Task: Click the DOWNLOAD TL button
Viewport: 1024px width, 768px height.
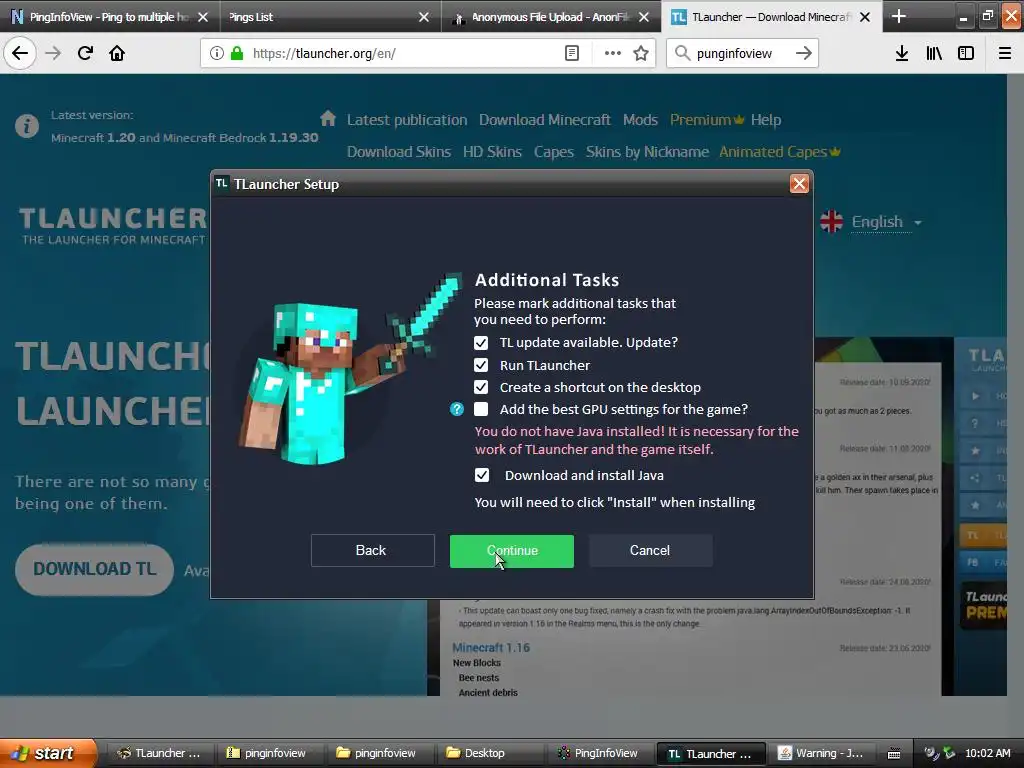Action: pyautogui.click(x=95, y=569)
